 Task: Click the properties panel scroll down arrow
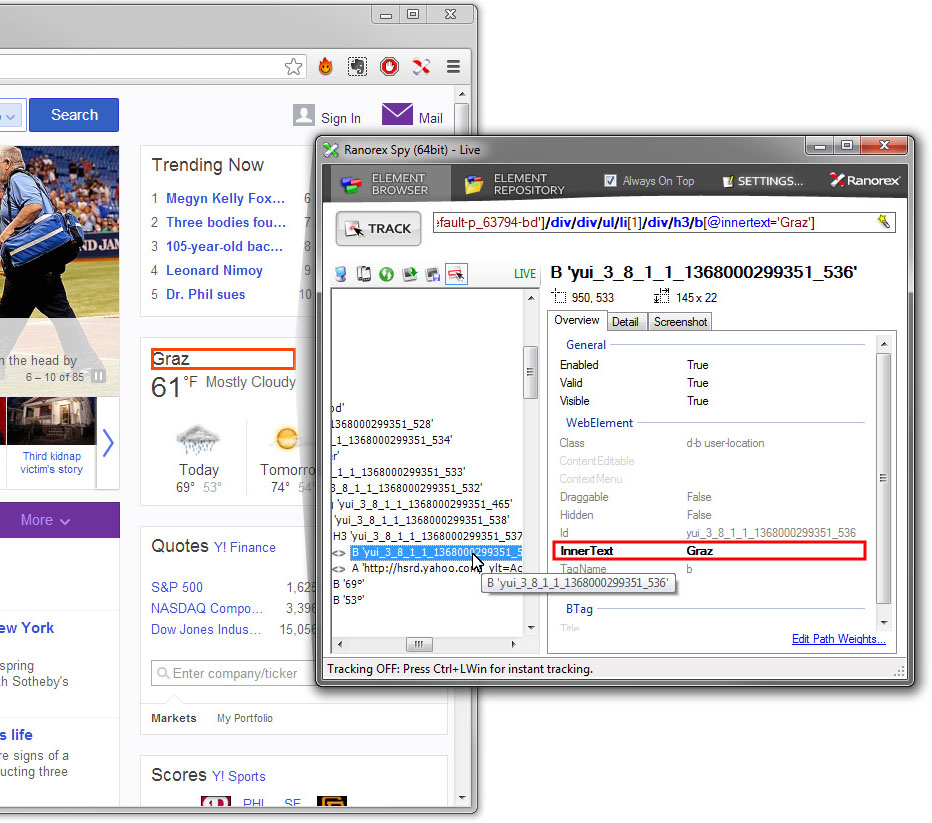click(884, 622)
